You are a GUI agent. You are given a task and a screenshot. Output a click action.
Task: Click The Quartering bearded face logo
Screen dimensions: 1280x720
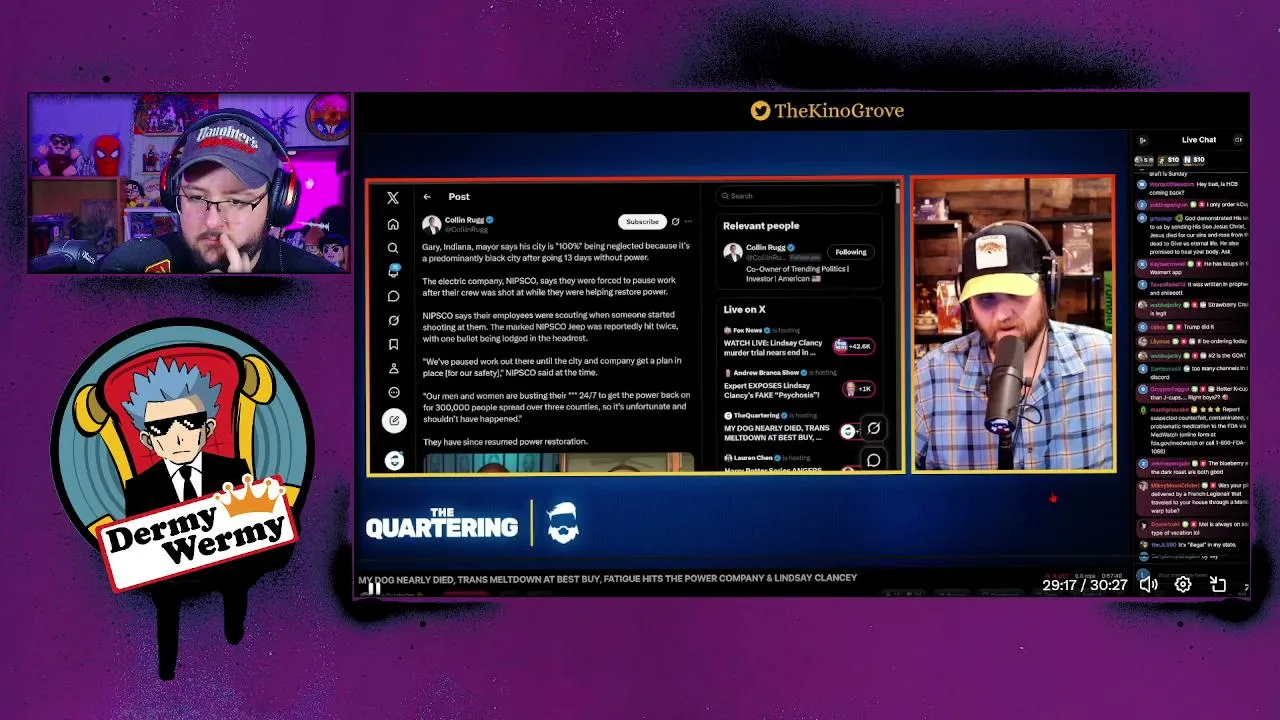coord(563,523)
